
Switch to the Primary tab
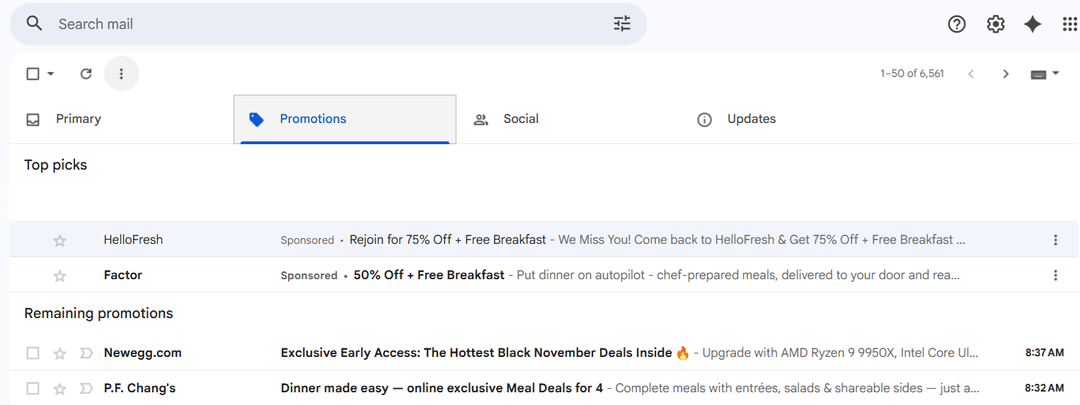pos(78,119)
